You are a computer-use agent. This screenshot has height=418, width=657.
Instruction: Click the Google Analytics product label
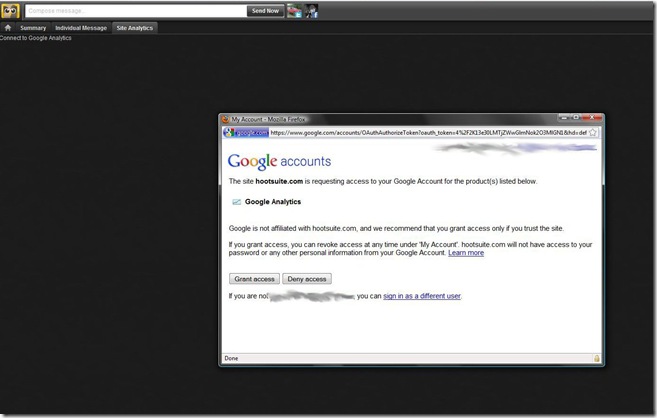(273, 202)
